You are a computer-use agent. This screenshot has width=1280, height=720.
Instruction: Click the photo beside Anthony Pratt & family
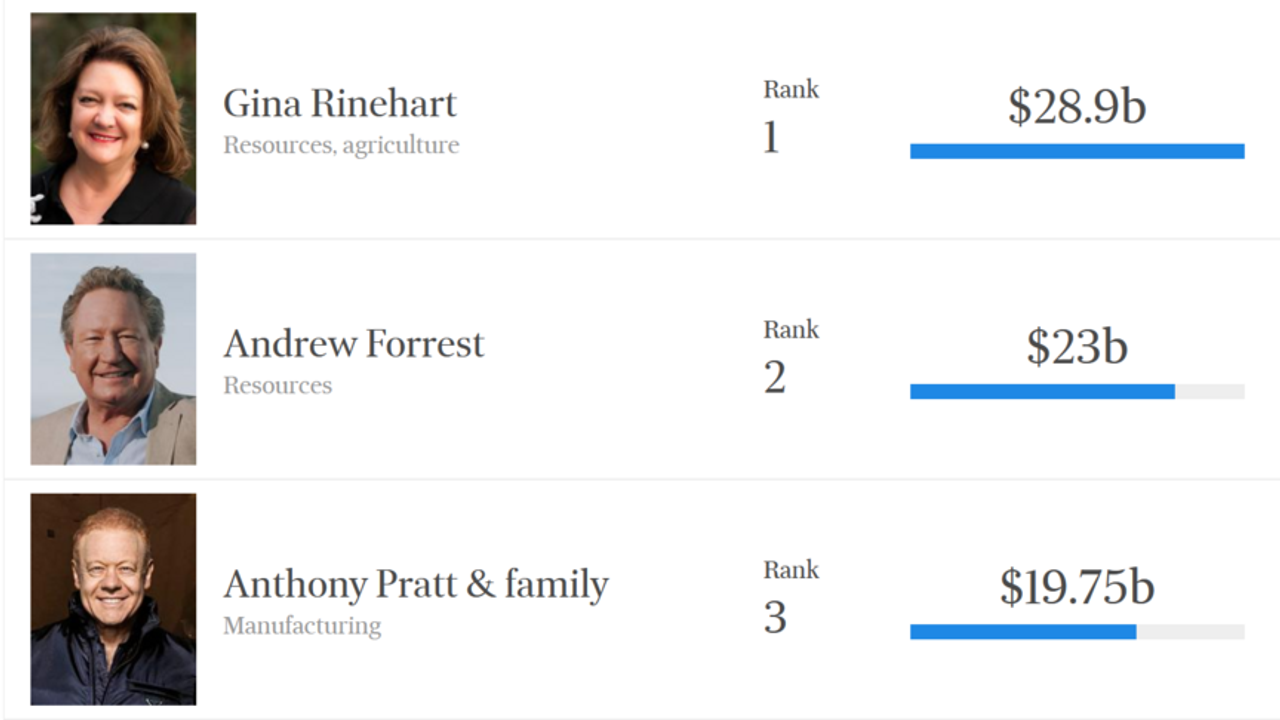[x=113, y=598]
